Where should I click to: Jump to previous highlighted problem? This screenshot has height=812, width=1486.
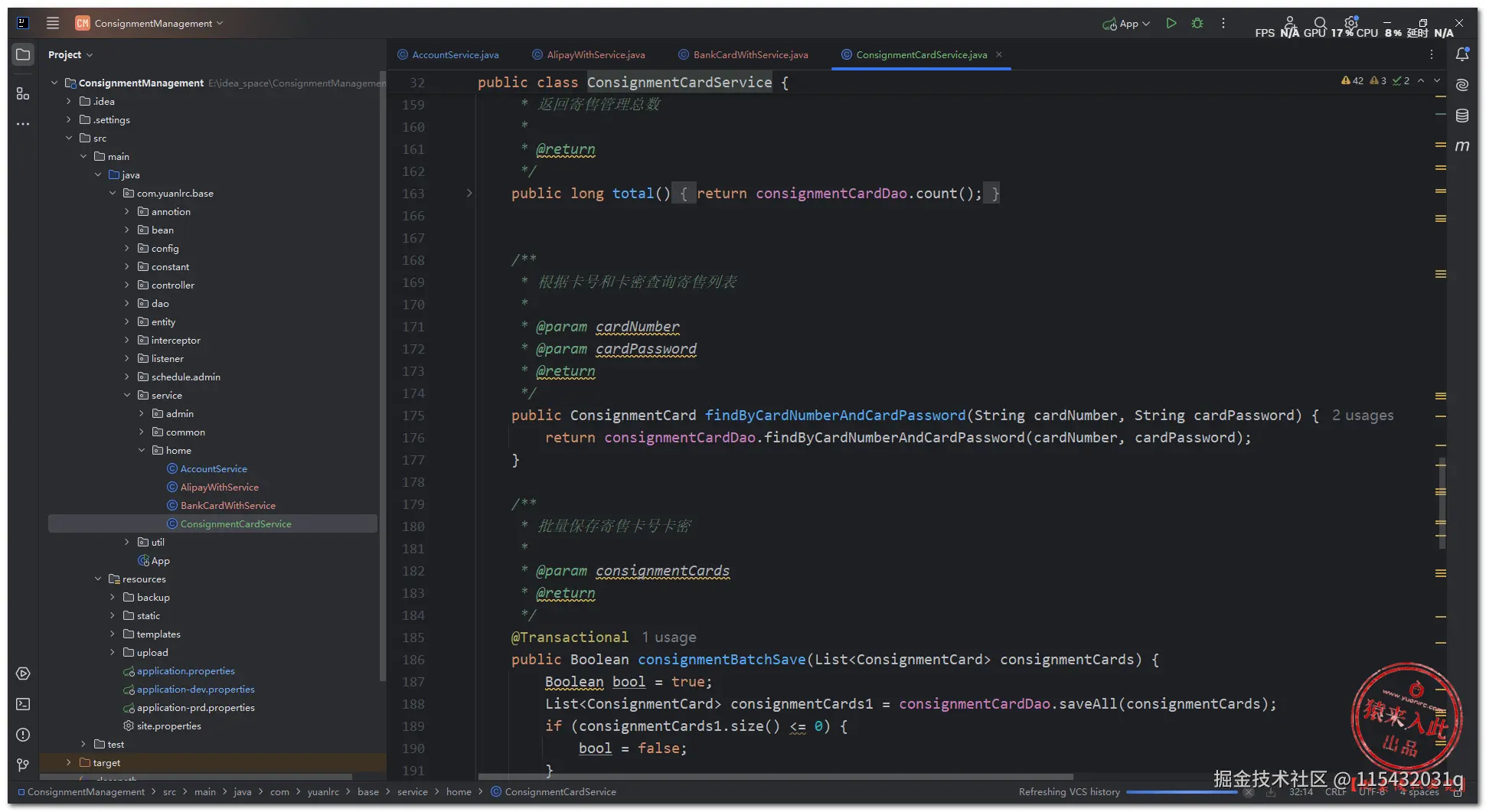point(1421,80)
